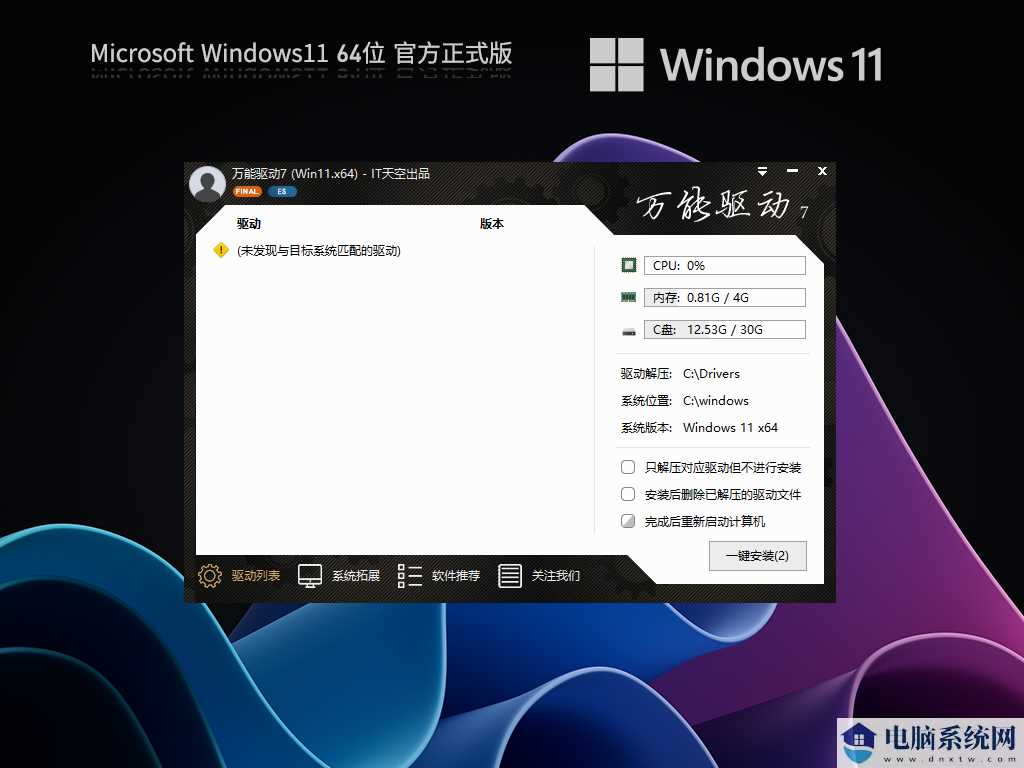The image size is (1024, 768).
Task: Click the document icon for 关注我们
Action: 509,575
